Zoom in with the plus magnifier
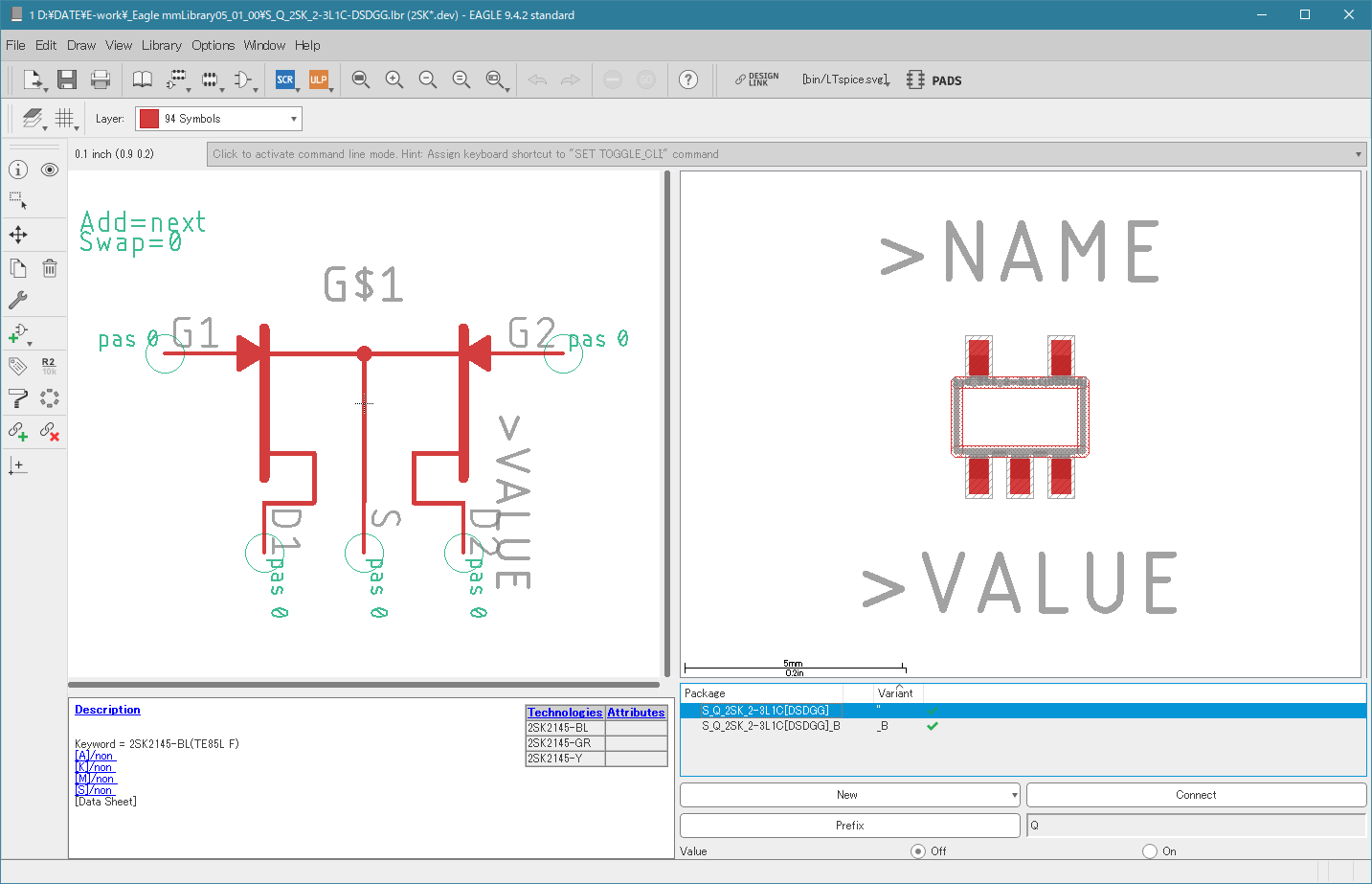Image resolution: width=1372 pixels, height=884 pixels. [394, 79]
